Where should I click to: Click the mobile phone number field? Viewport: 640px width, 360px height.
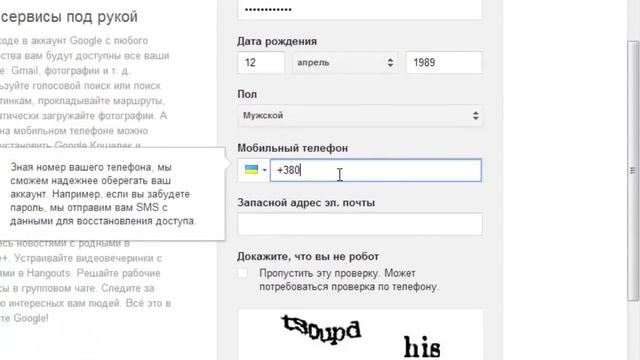pos(376,170)
